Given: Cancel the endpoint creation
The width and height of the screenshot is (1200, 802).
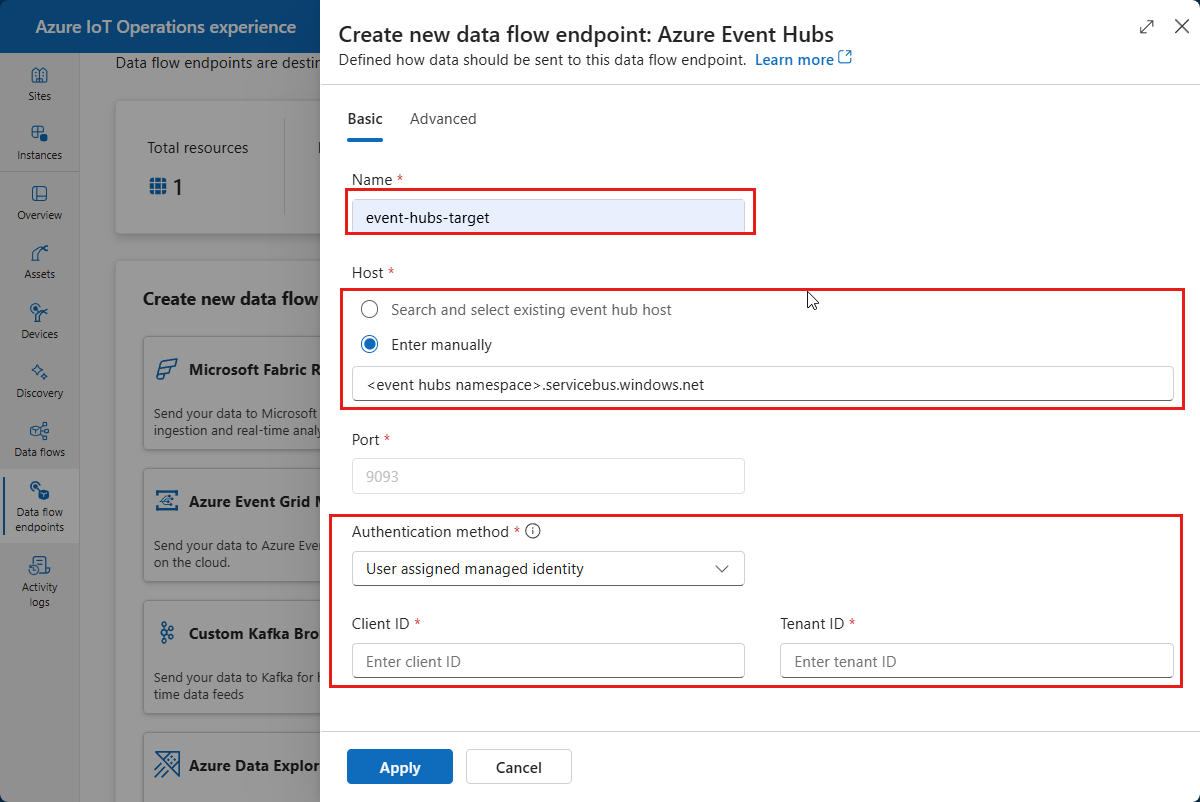Looking at the screenshot, I should (518, 766).
